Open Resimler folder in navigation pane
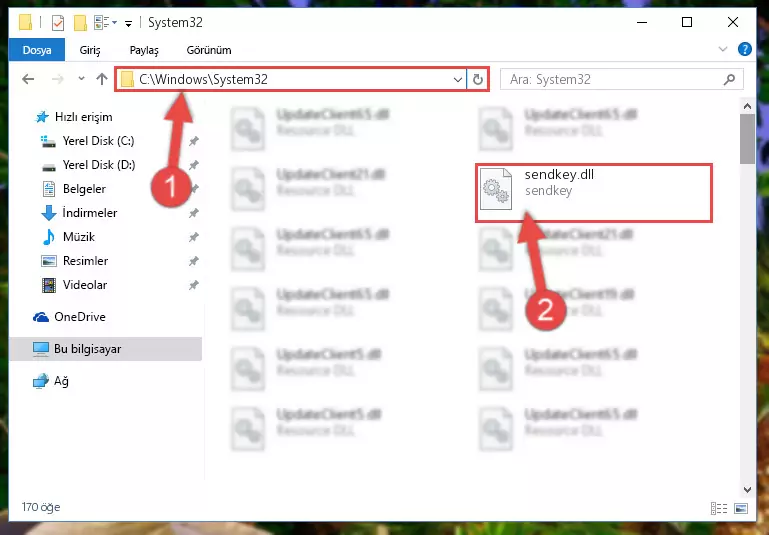The height and width of the screenshot is (535, 769). [85, 261]
